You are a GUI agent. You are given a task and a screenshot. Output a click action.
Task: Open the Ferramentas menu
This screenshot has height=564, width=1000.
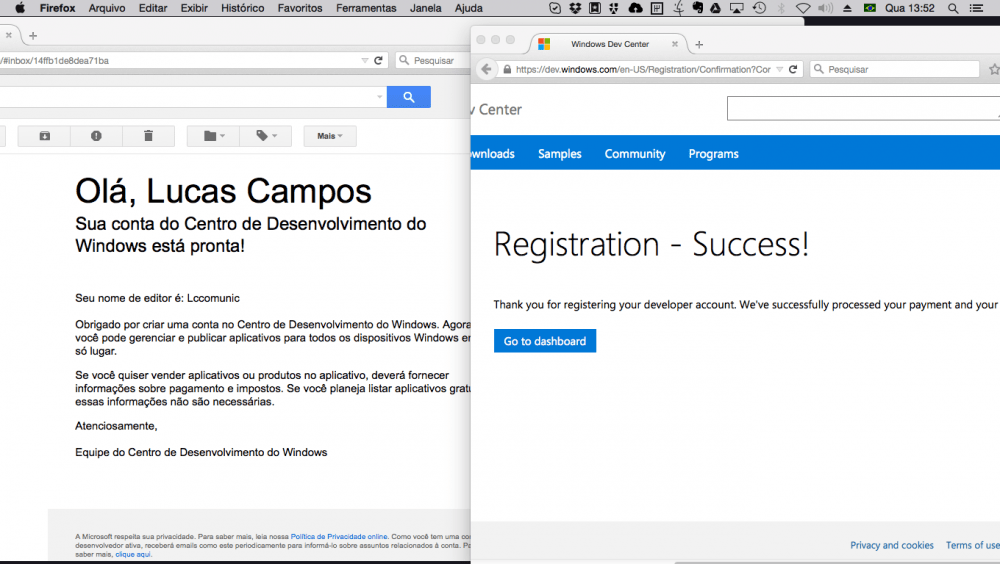[x=366, y=8]
